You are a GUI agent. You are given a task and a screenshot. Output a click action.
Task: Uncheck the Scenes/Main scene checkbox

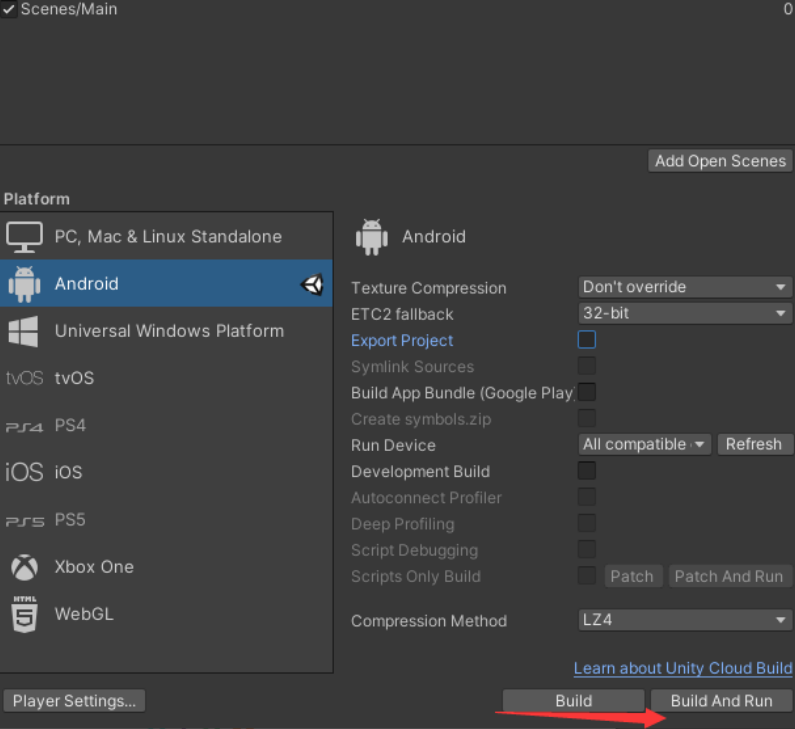(9, 9)
